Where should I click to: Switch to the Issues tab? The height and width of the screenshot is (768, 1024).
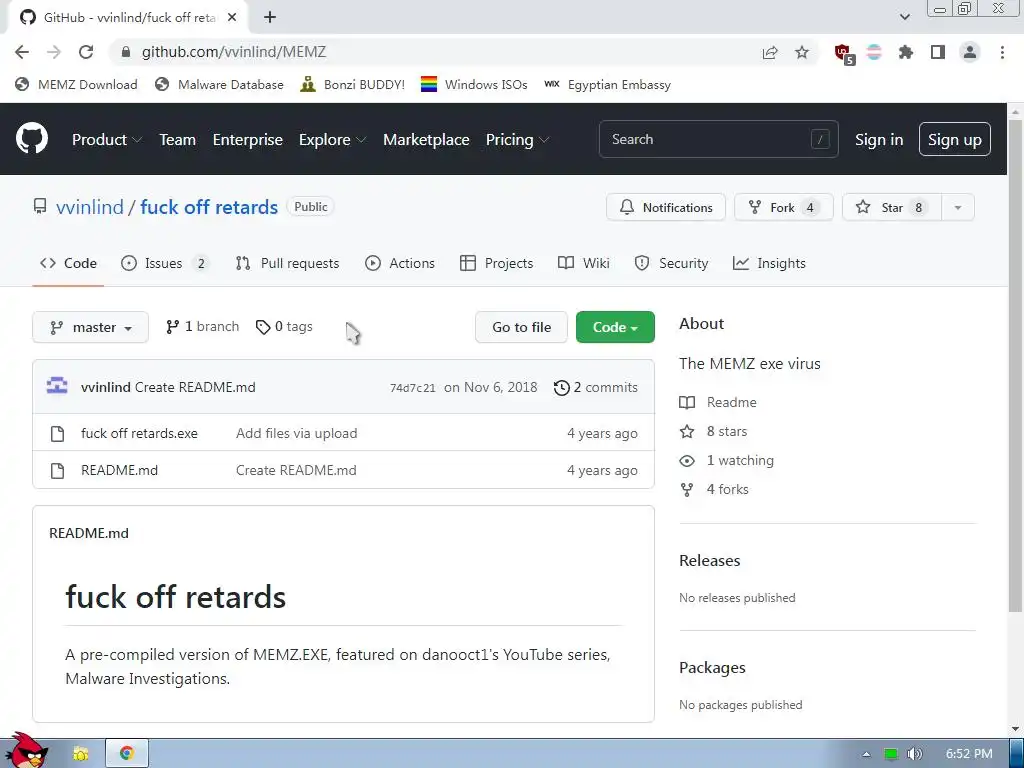click(165, 263)
